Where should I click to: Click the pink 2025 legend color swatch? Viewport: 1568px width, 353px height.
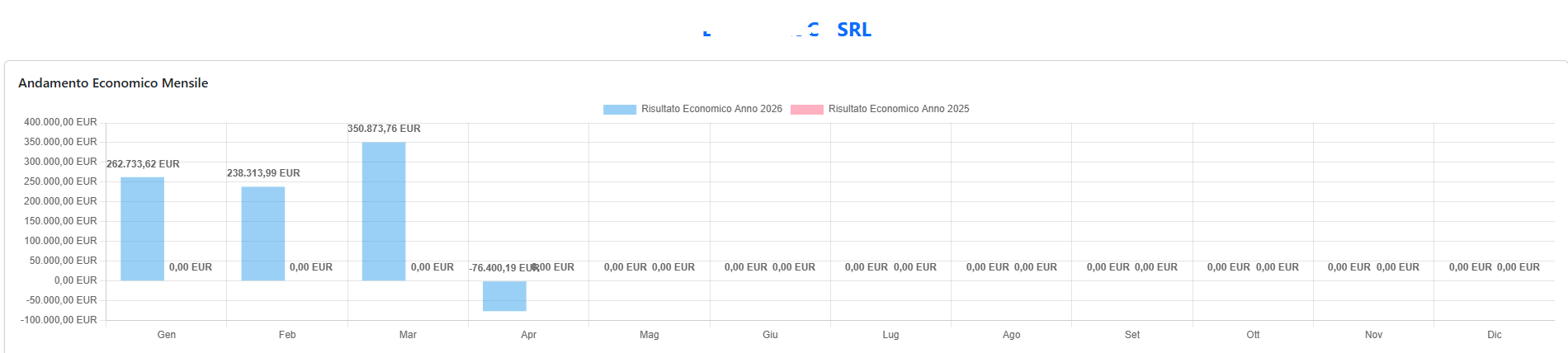click(x=806, y=109)
